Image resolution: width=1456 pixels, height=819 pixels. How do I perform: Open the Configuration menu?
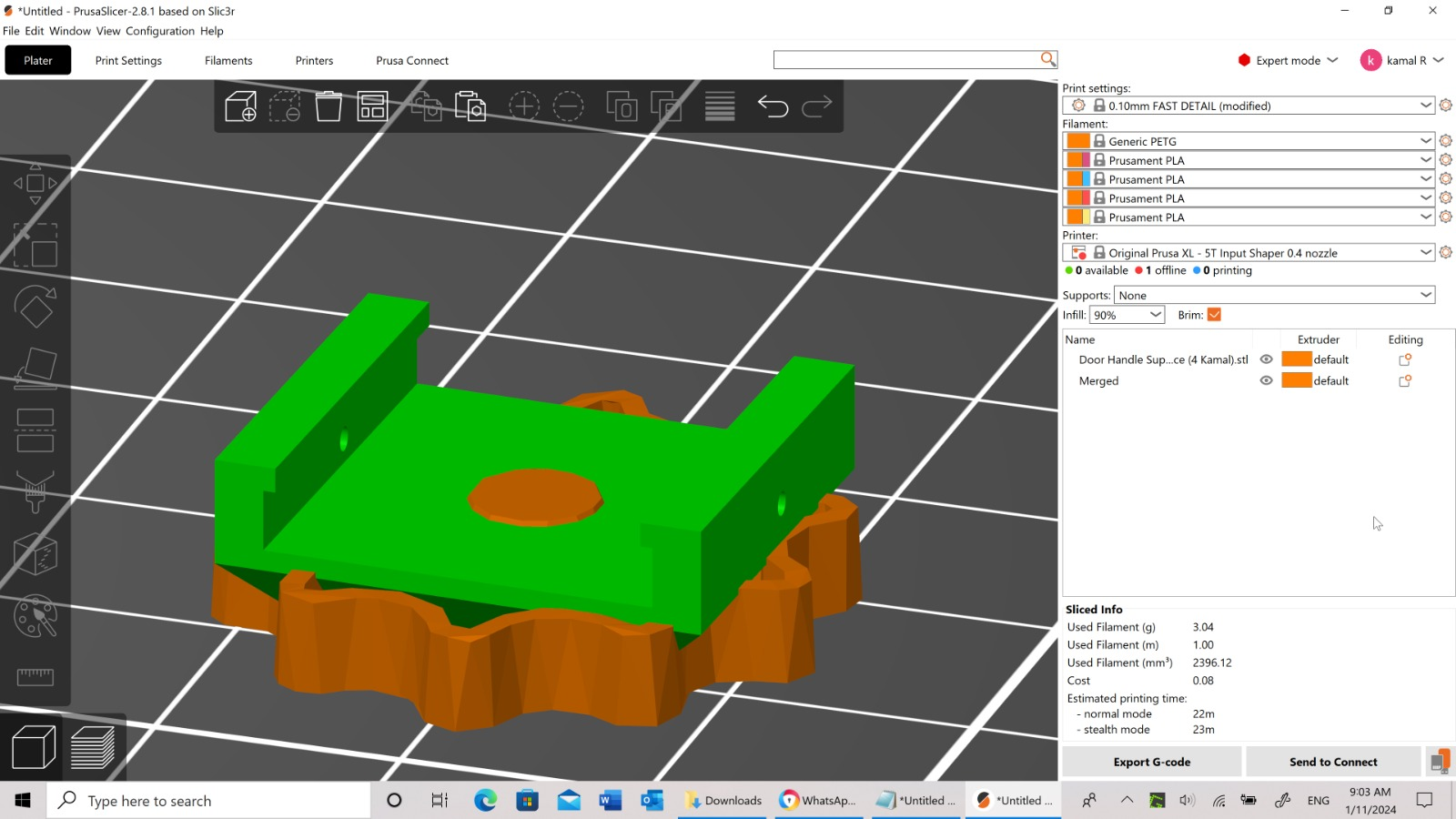point(160,31)
